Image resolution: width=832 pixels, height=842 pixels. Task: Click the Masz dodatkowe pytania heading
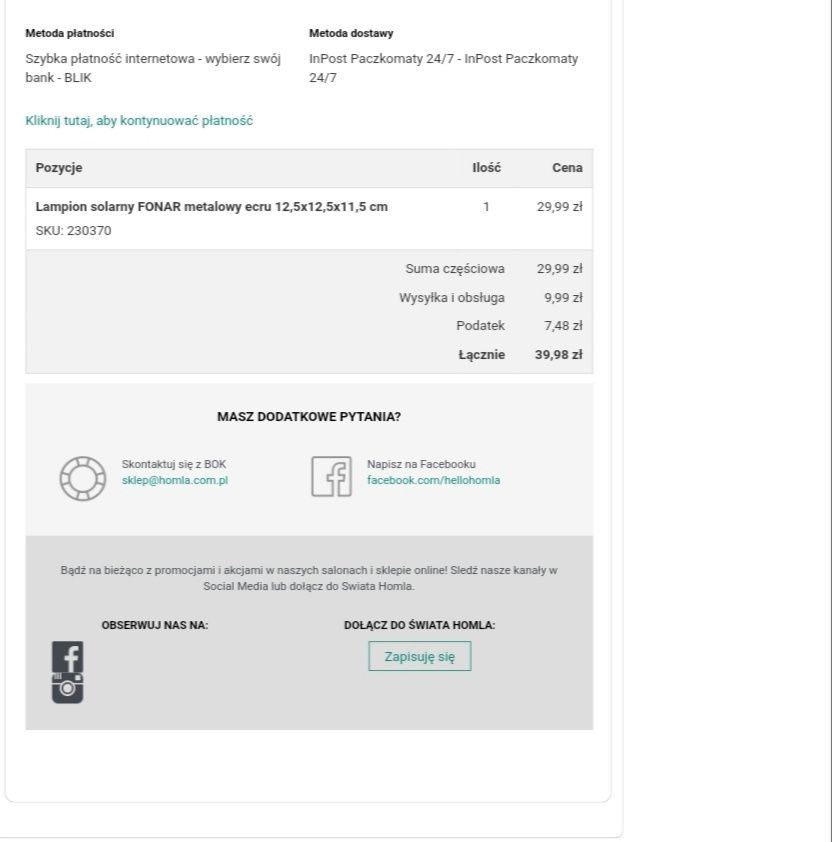pyautogui.click(x=309, y=417)
